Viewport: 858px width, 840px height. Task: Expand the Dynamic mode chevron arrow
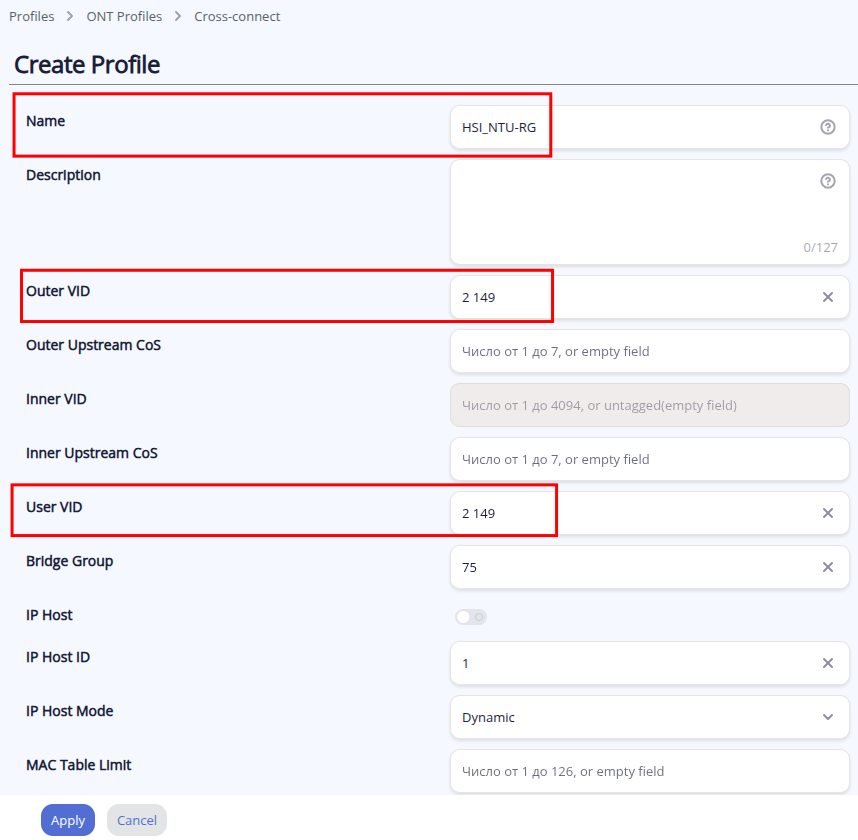tap(827, 717)
